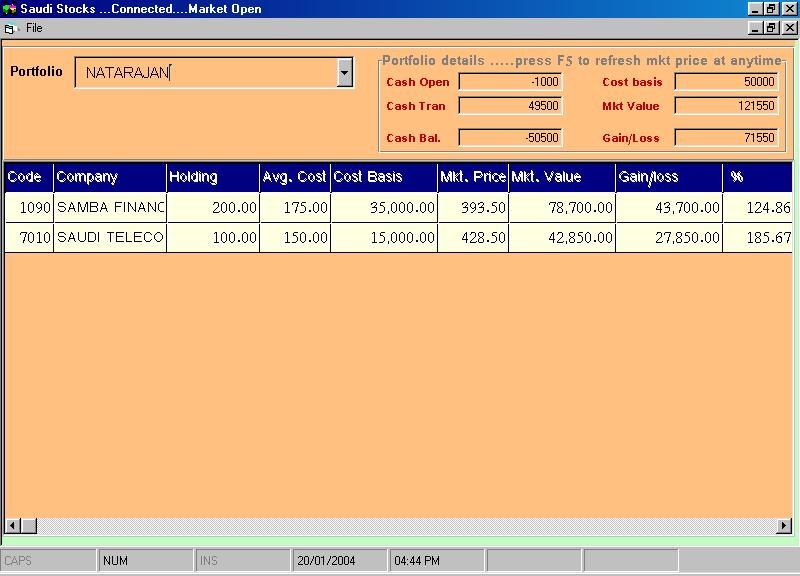
Task: Click the Portfolio name field showing NATARAJAN
Action: pyautogui.click(x=205, y=72)
